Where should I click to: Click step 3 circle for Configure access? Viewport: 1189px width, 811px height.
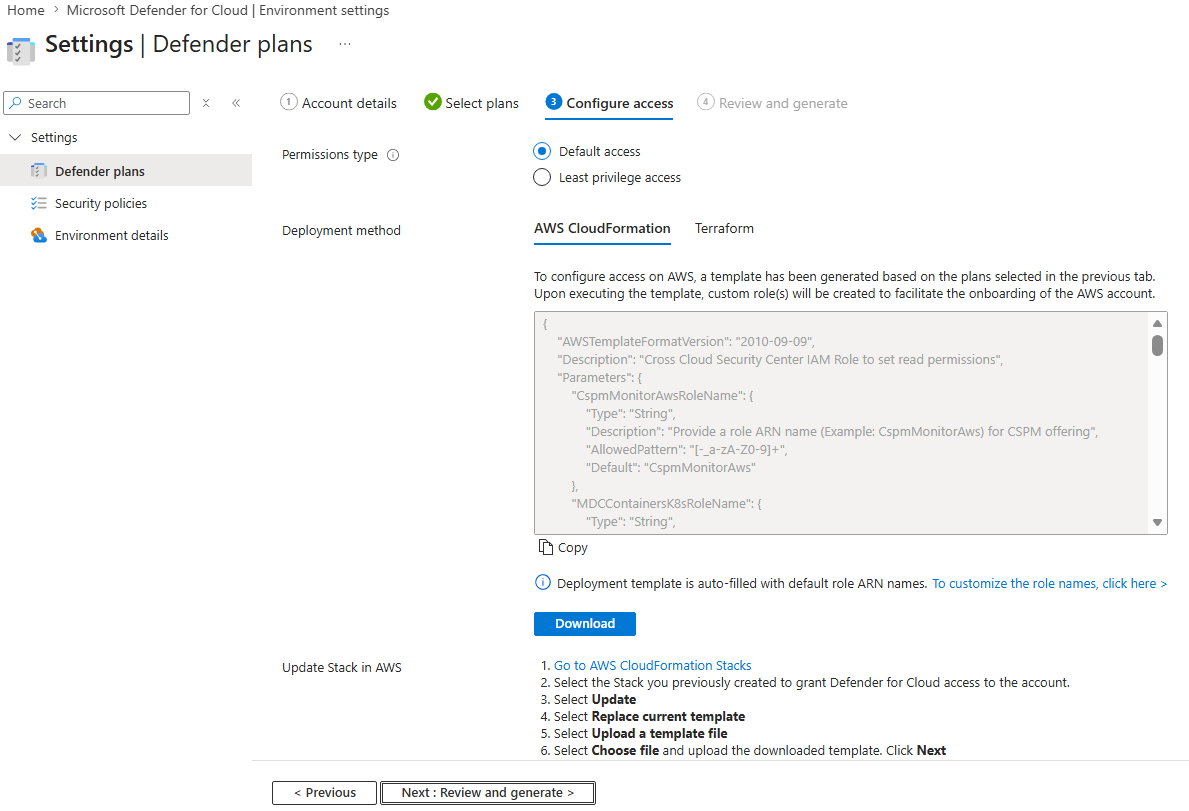[x=554, y=102]
